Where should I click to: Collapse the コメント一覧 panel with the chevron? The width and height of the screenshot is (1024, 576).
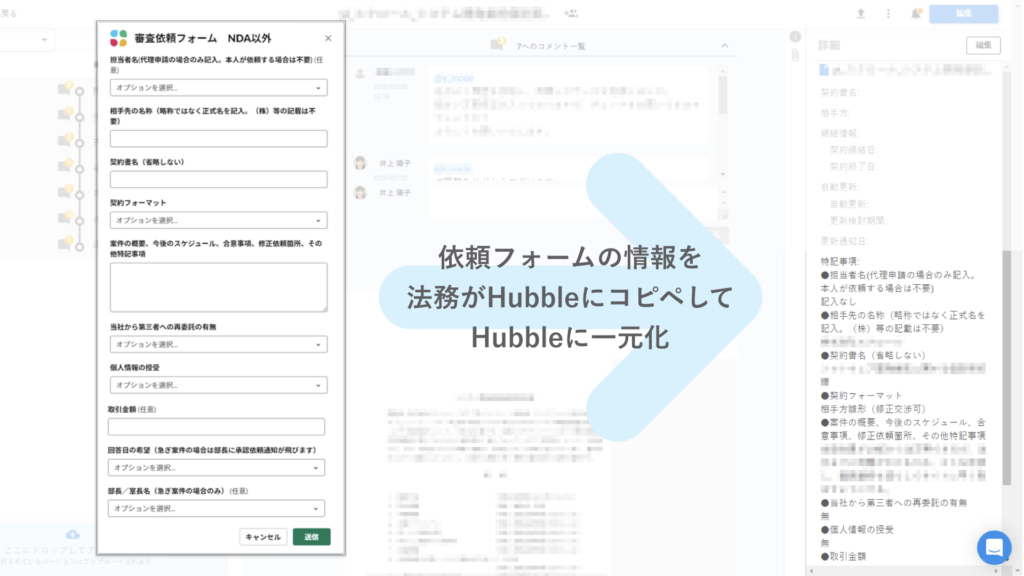pyautogui.click(x=724, y=46)
